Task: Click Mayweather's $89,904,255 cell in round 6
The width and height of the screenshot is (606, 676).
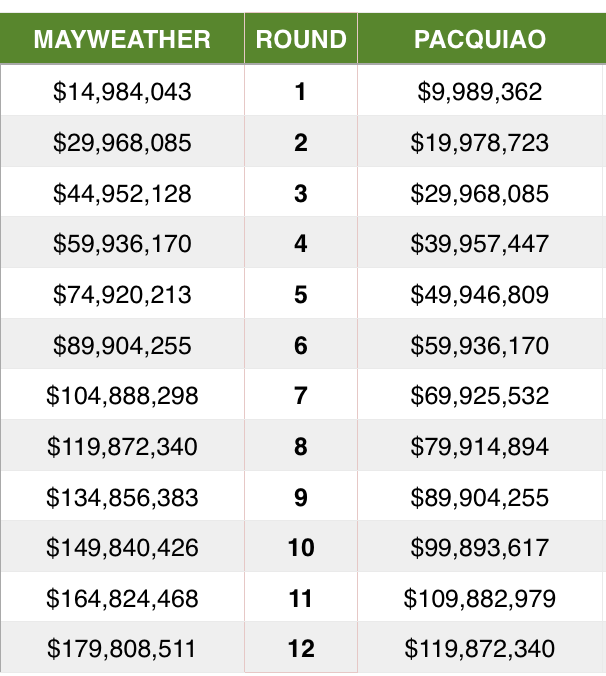Action: pyautogui.click(x=122, y=344)
